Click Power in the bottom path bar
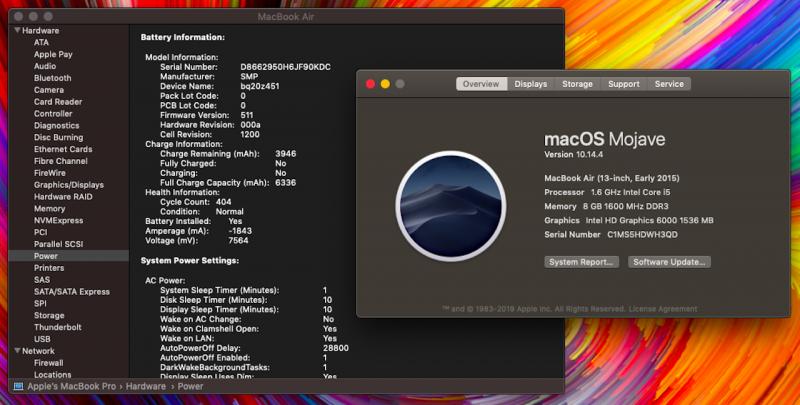Screen dimensions: 800x405 click(190, 386)
